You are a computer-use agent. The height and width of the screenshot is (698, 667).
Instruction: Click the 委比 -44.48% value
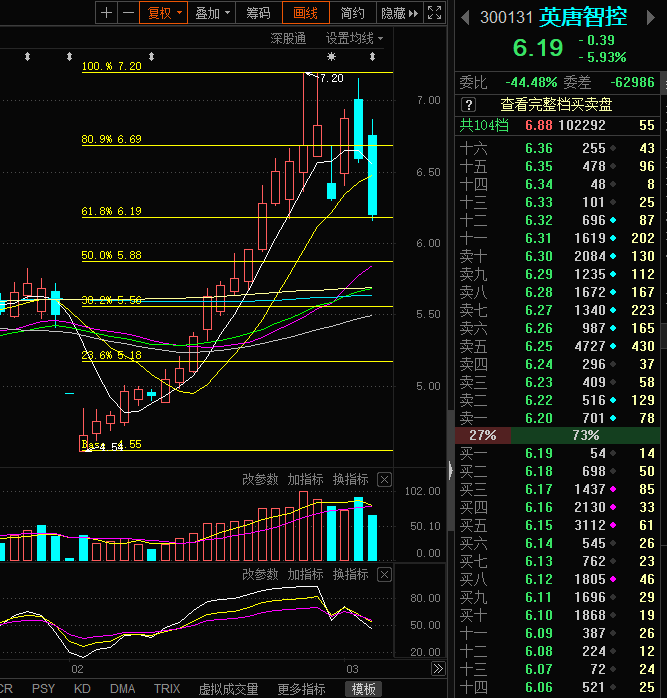coord(531,82)
